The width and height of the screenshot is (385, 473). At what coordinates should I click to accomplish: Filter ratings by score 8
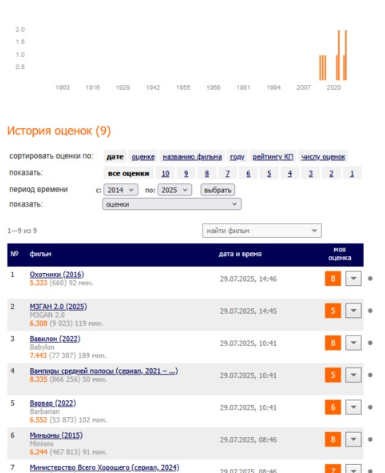[x=207, y=173]
